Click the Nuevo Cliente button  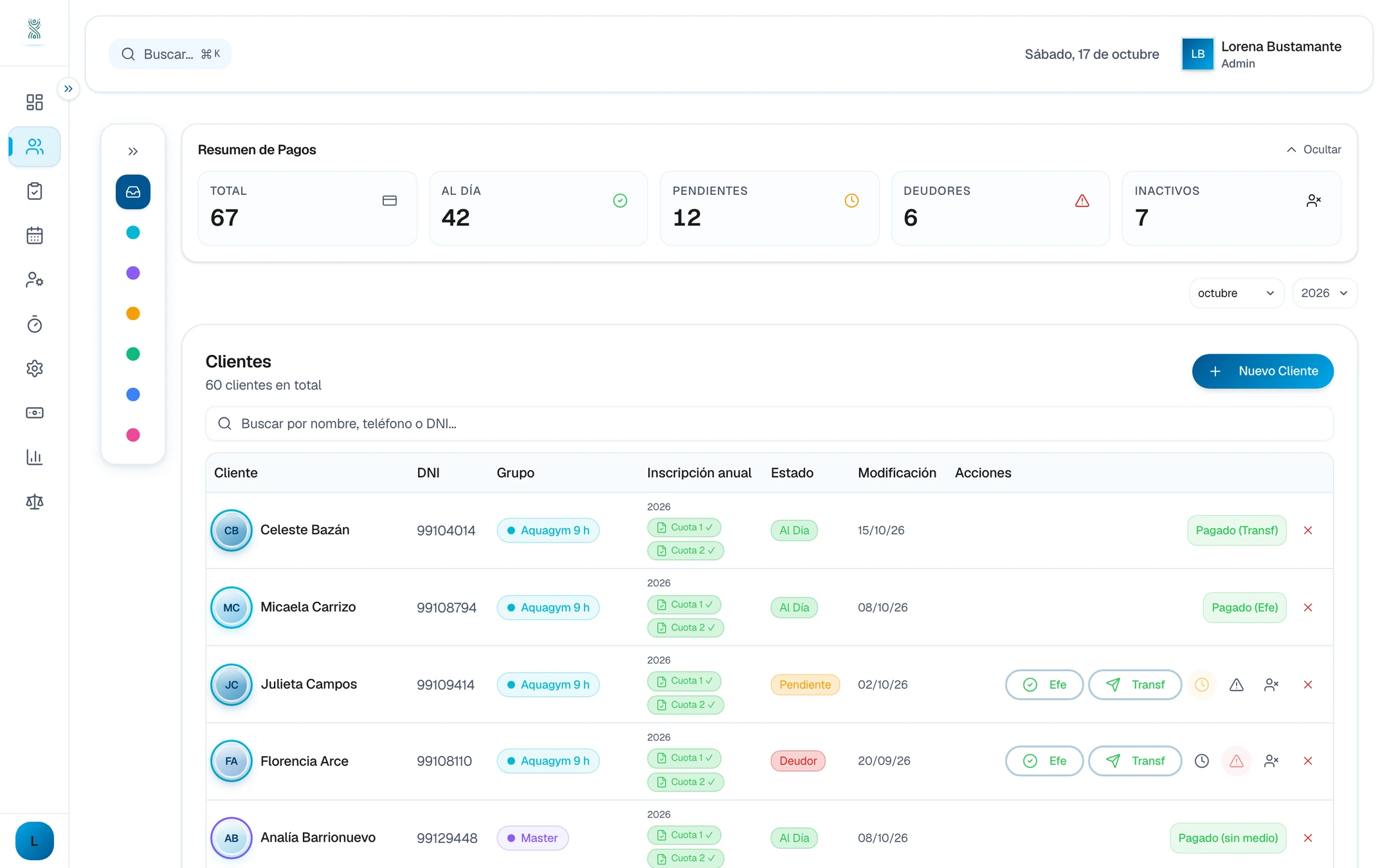pos(1262,371)
